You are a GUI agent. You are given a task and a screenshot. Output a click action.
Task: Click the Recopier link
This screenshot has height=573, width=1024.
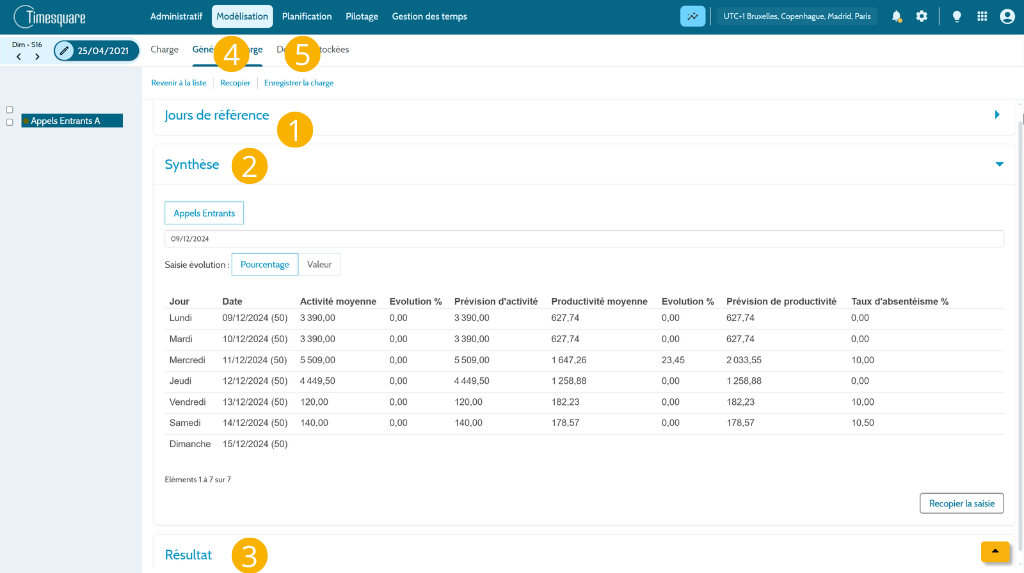pos(235,83)
